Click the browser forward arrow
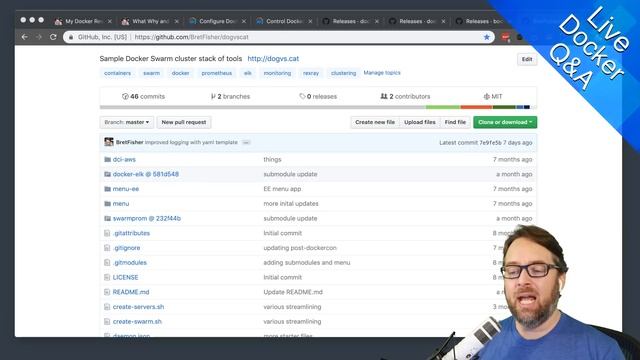This screenshot has height=360, width=640. [39, 37]
